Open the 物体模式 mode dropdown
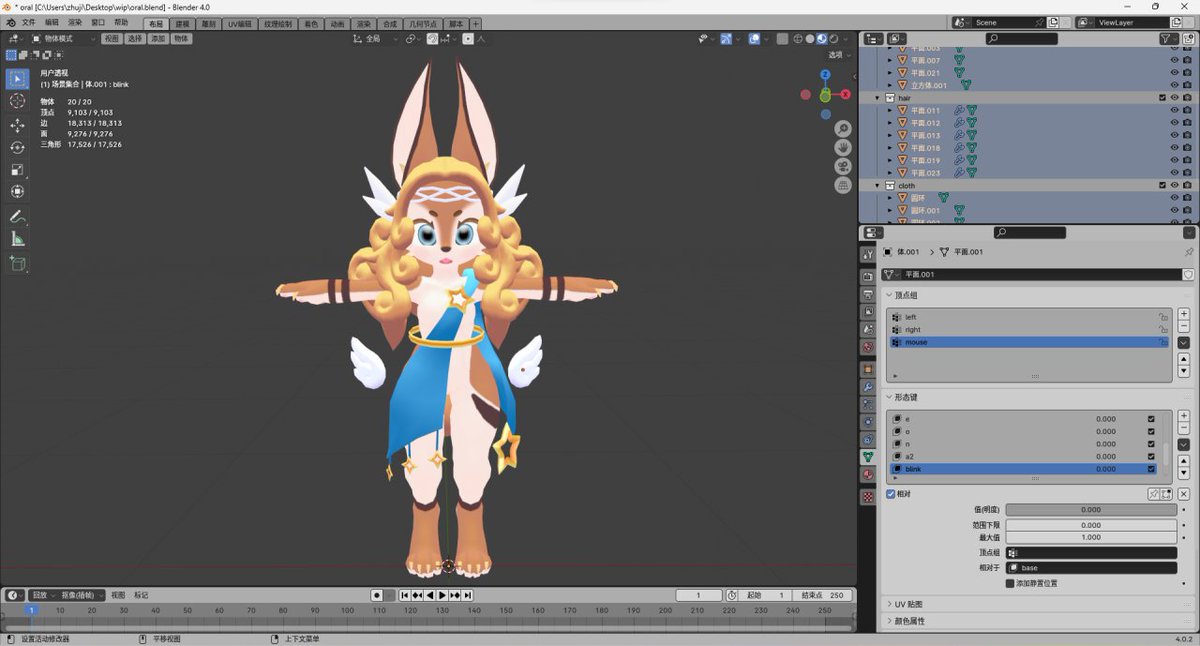Screen dimensions: 1200x646 (x=63, y=39)
